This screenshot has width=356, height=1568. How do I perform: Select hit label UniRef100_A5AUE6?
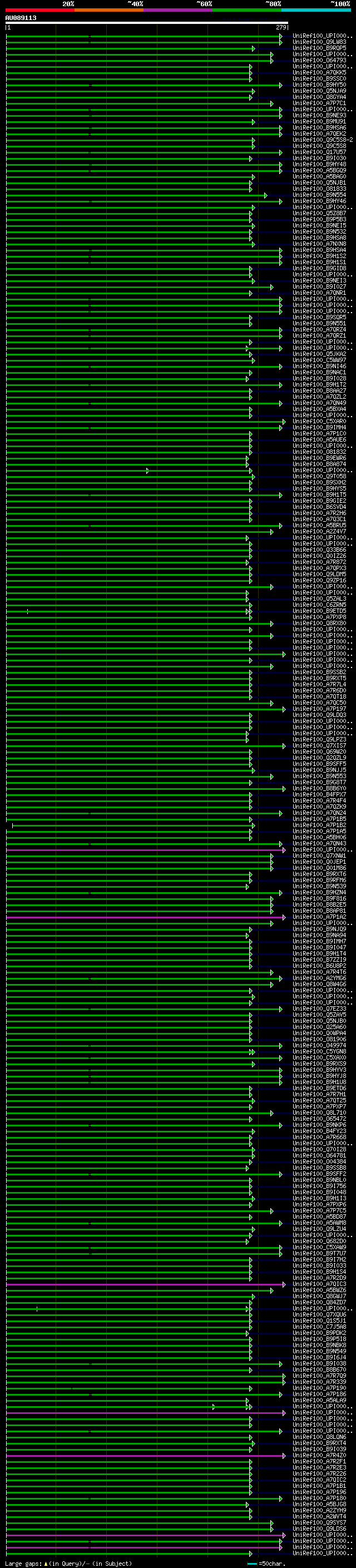[x=319, y=439]
